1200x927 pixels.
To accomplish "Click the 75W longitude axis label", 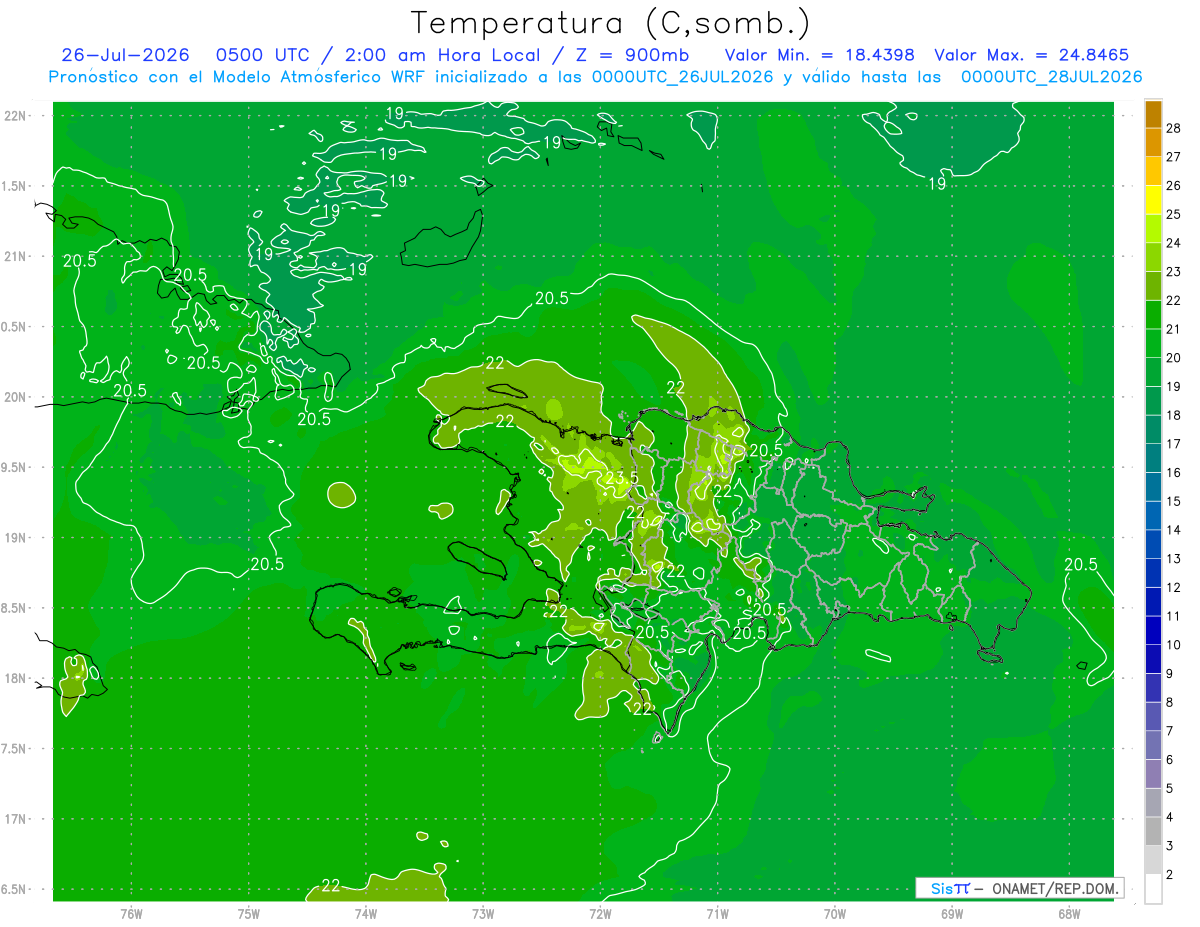I will click(249, 913).
